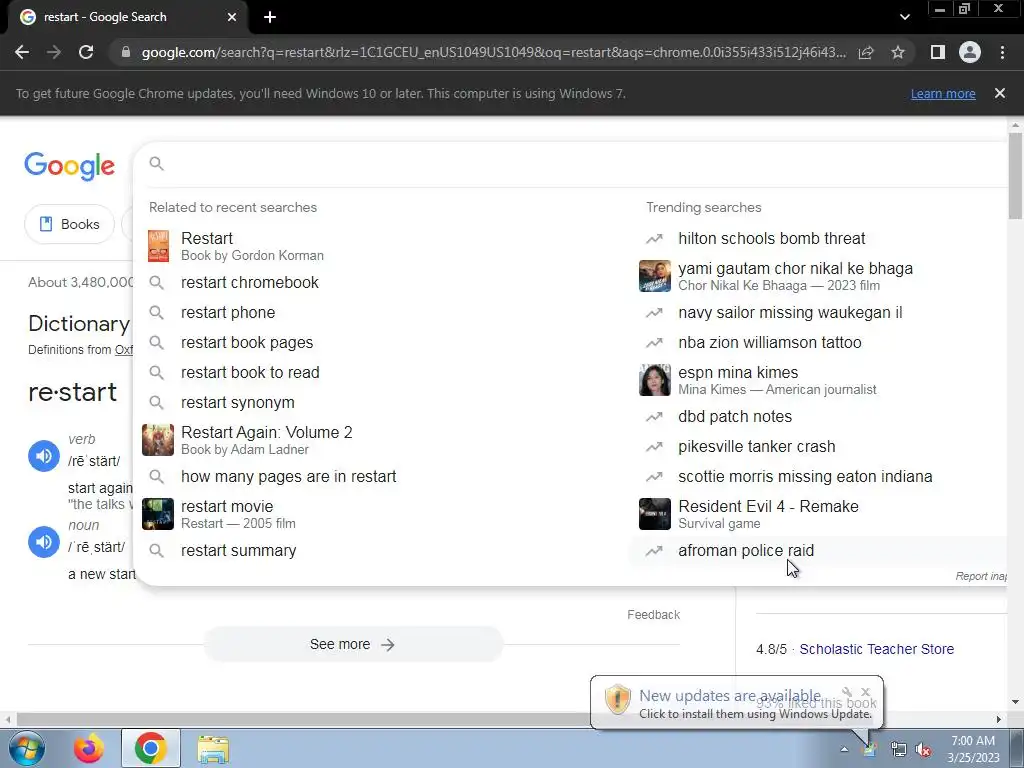This screenshot has width=1024, height=768.
Task: Click Report inappropriate predictions link
Action: point(981,576)
